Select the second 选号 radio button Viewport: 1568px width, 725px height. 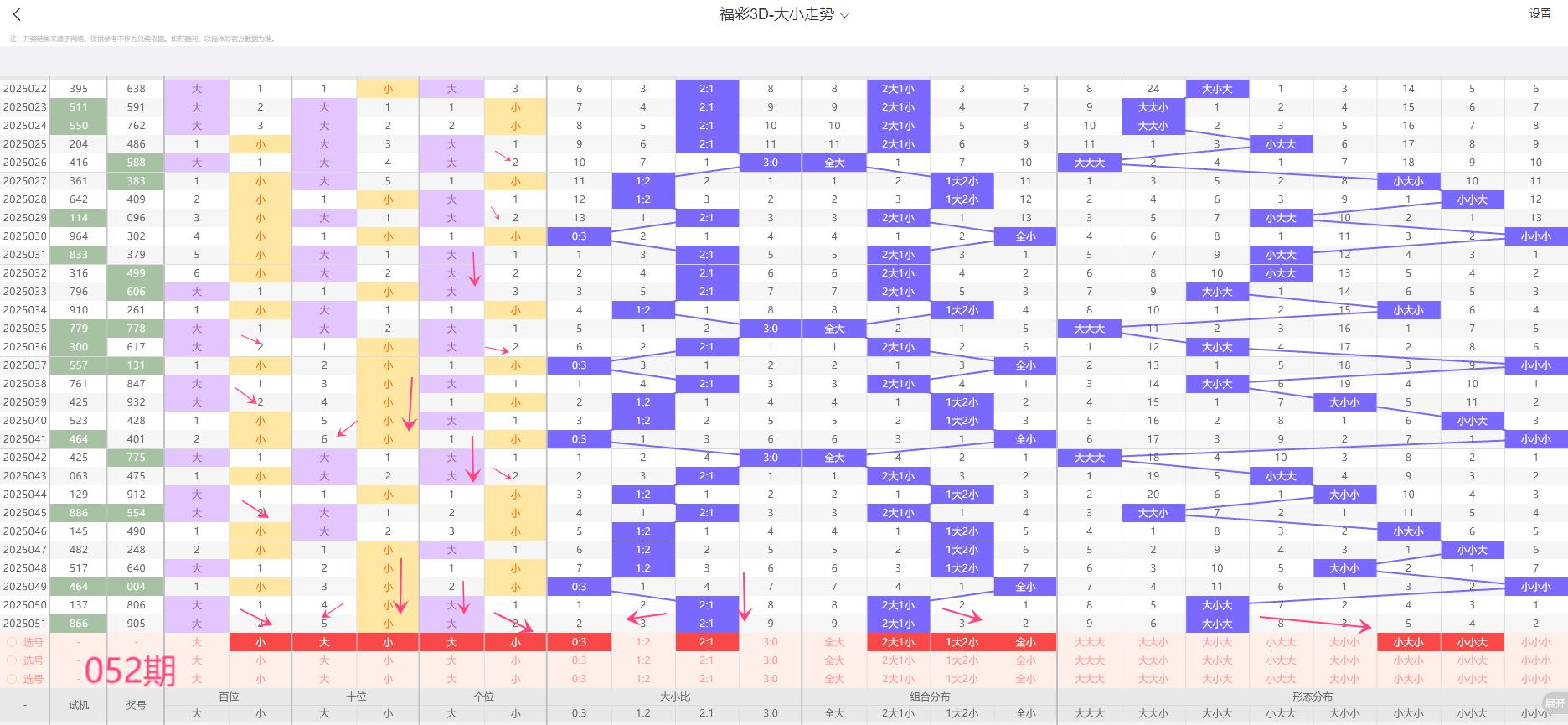point(13,660)
